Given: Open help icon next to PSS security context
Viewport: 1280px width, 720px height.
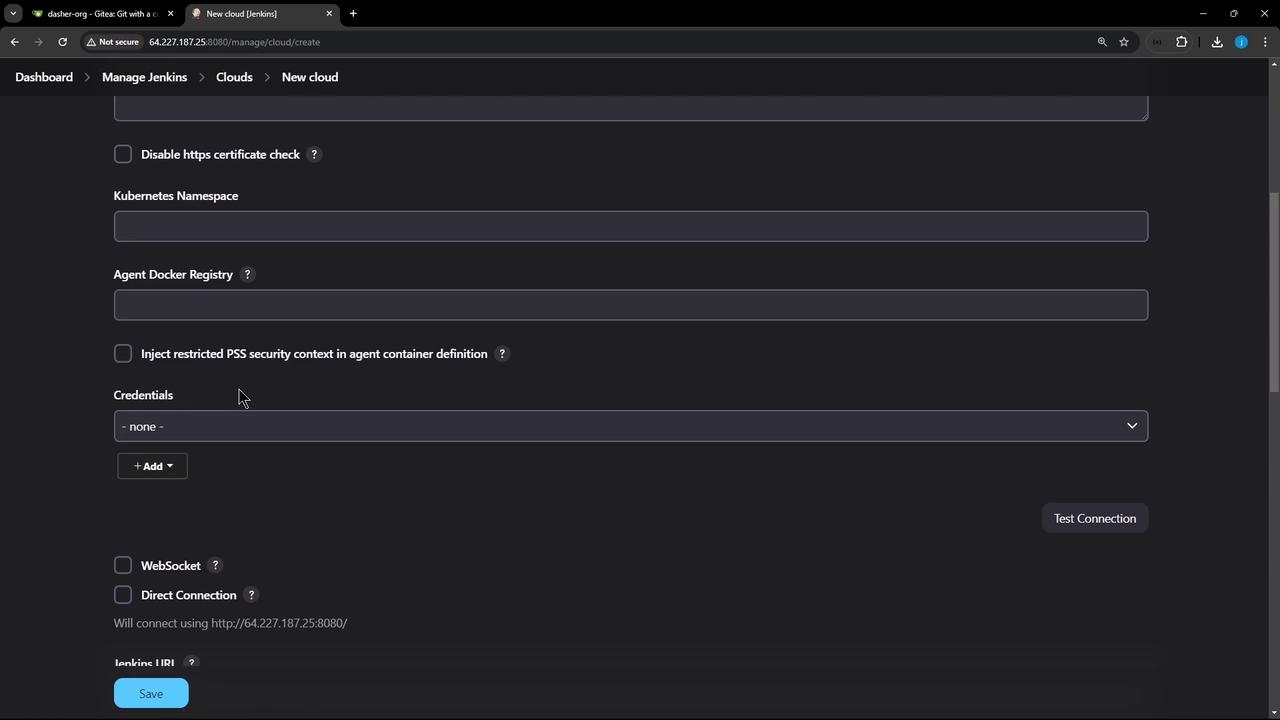Looking at the screenshot, I should click(x=502, y=354).
